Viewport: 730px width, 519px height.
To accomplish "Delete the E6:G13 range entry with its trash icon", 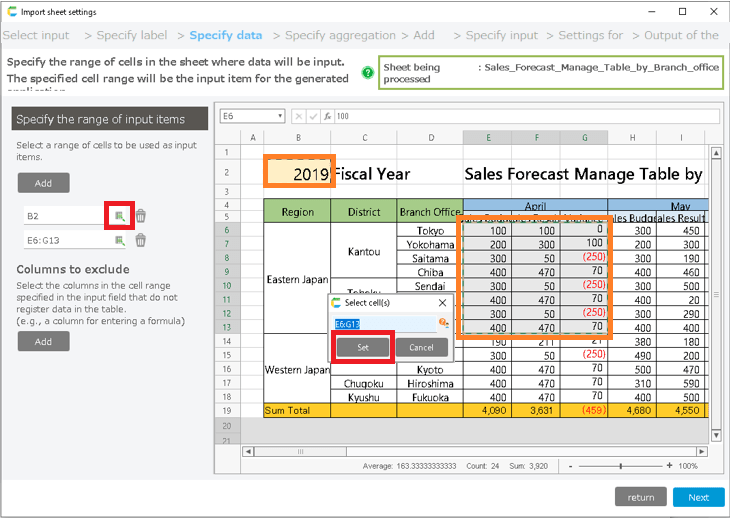I will coord(141,240).
